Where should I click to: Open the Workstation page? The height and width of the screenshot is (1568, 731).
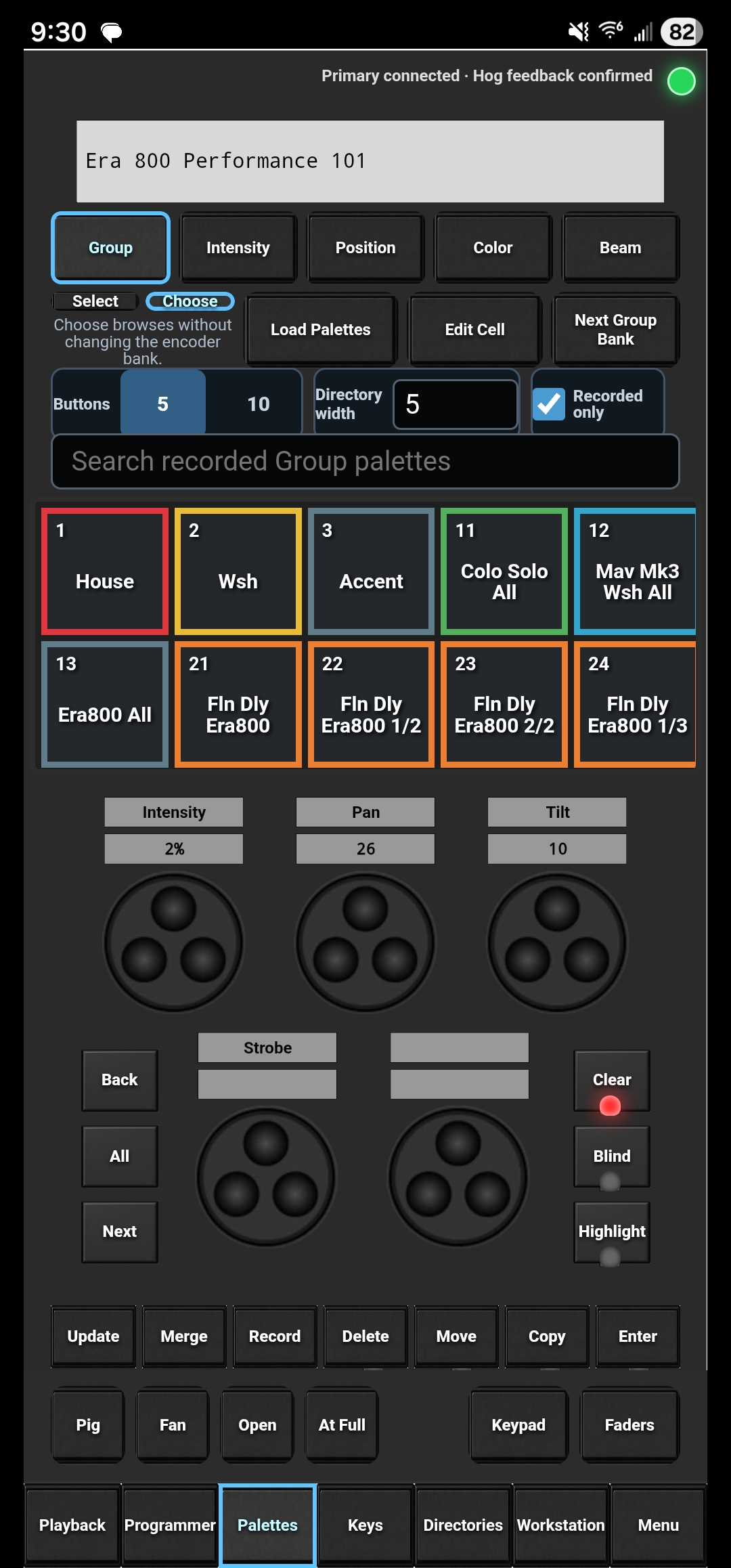[560, 1525]
